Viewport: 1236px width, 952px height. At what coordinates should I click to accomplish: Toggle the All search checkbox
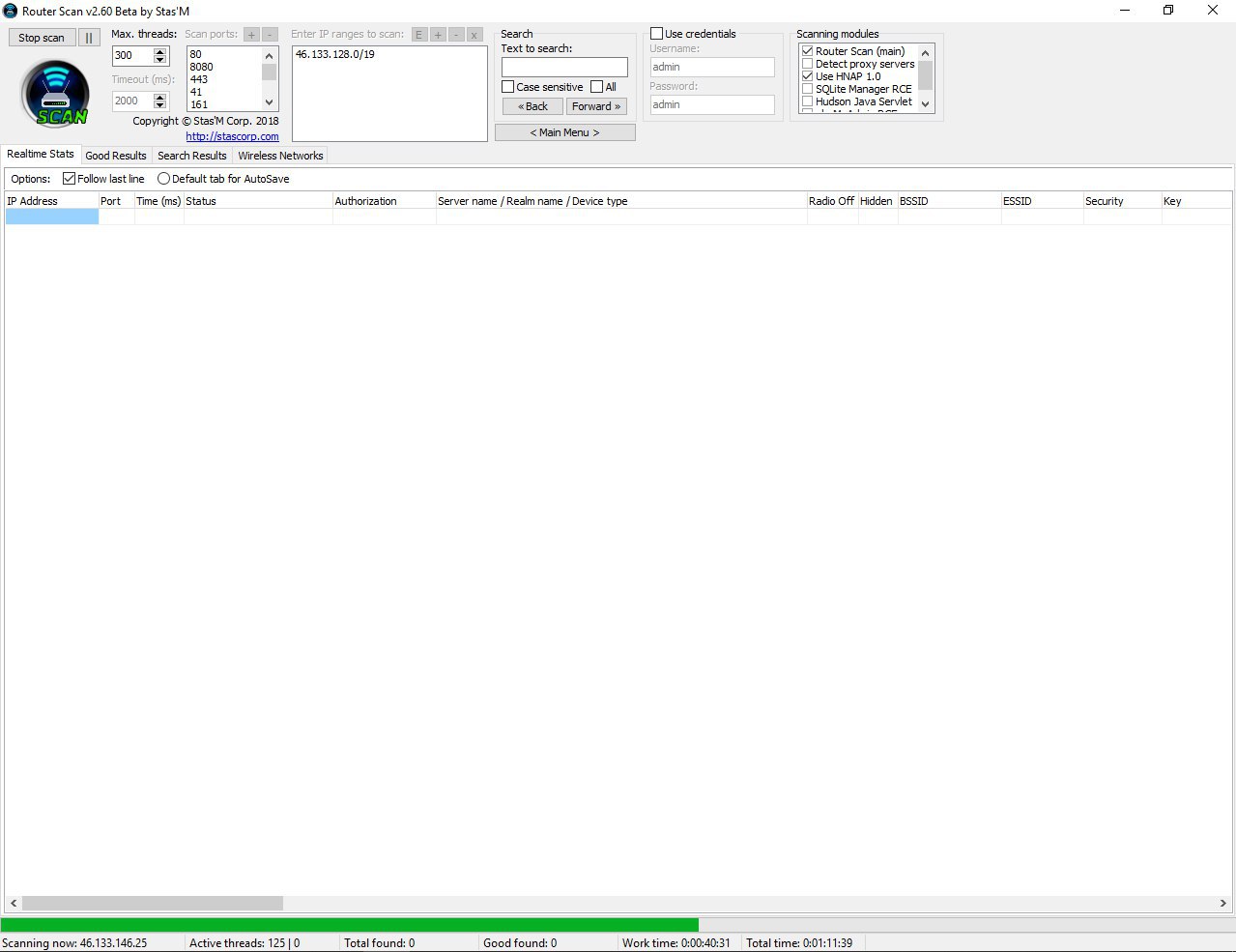(x=596, y=87)
